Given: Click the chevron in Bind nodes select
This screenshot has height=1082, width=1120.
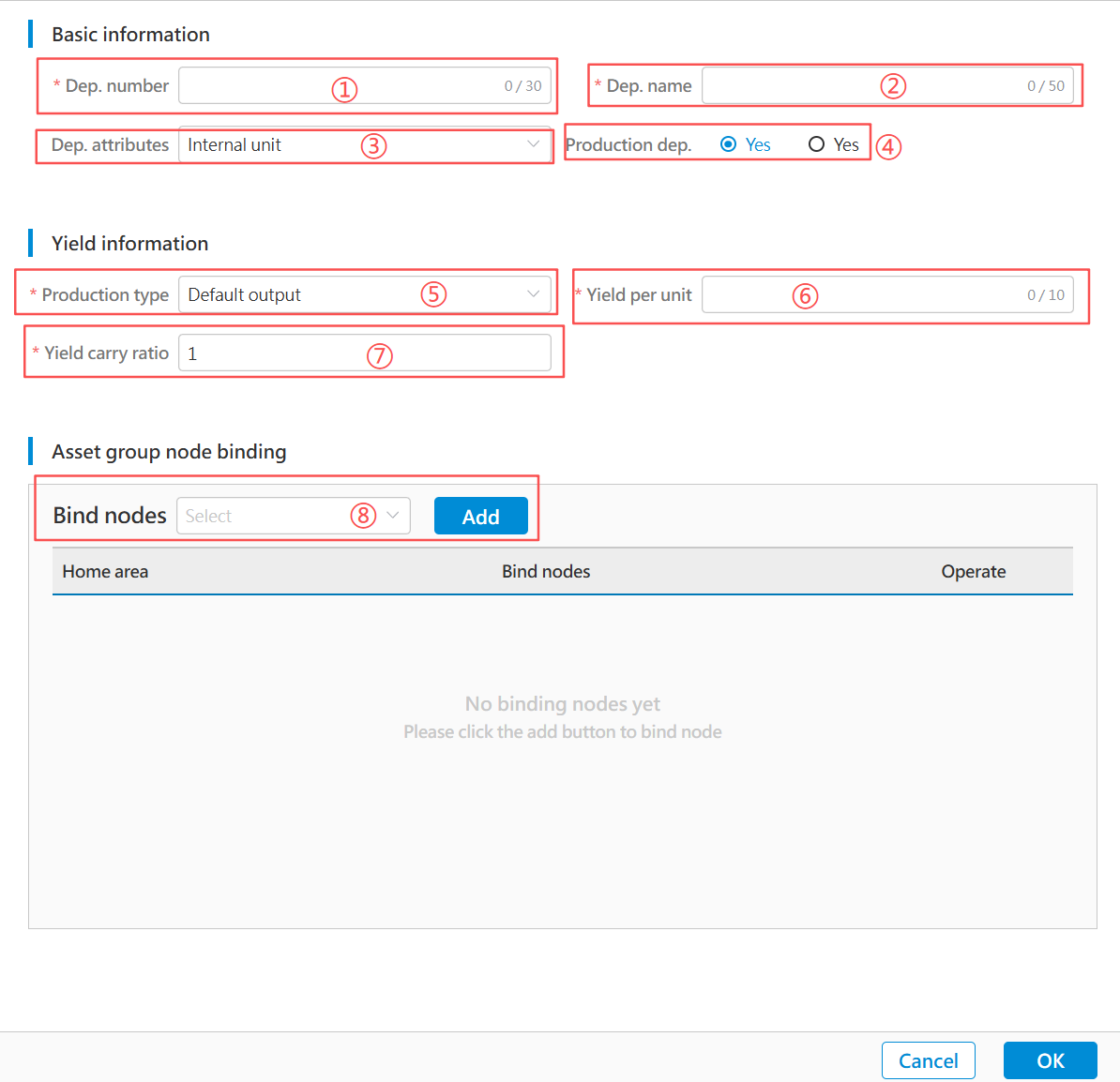Looking at the screenshot, I should coord(393,516).
